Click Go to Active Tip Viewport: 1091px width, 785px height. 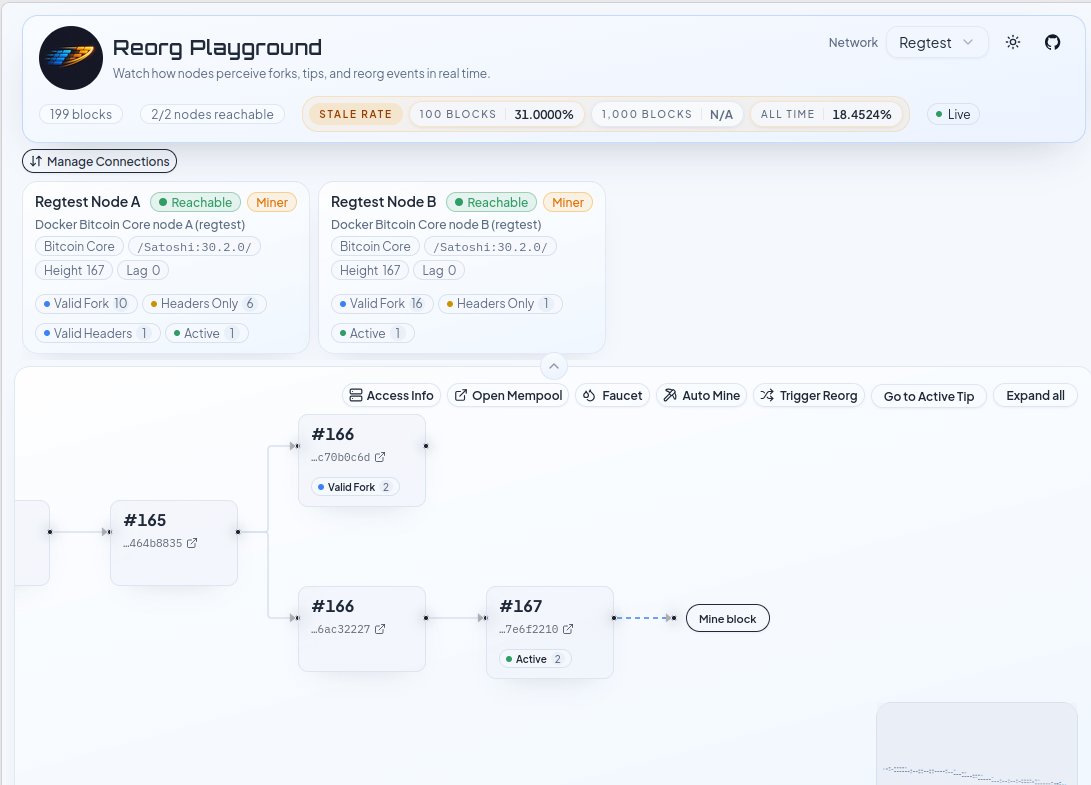click(x=929, y=396)
